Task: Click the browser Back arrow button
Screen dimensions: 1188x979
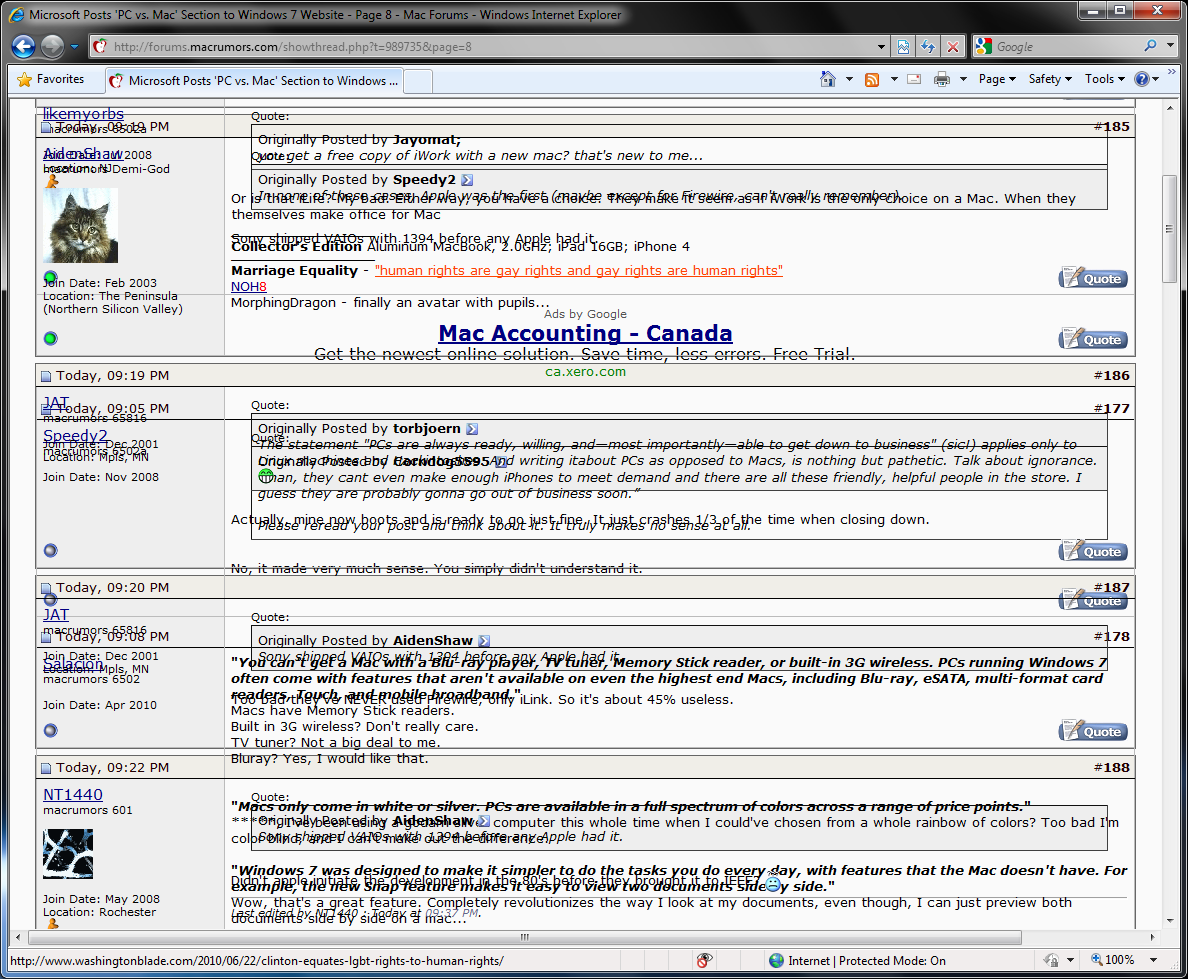Action: click(x=23, y=47)
